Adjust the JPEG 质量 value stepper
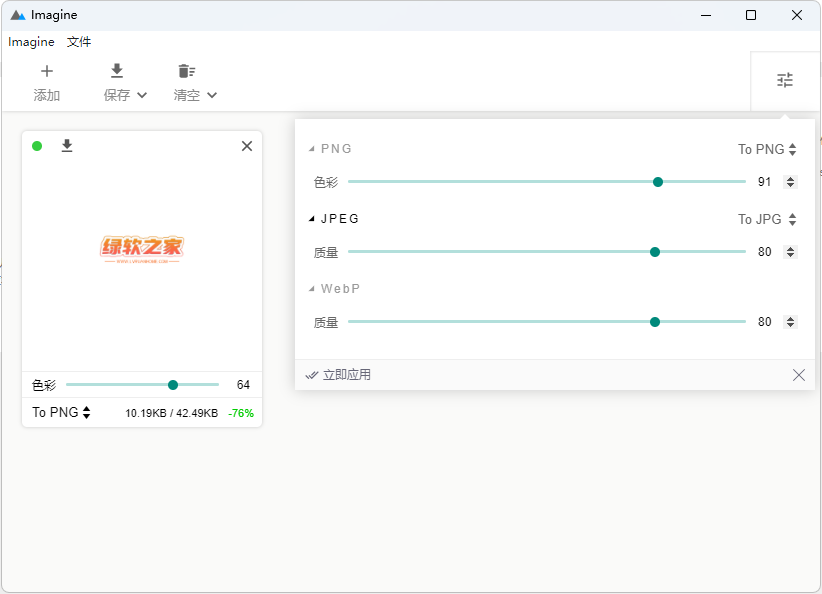Screen dimensions: 822x594 (x=790, y=252)
